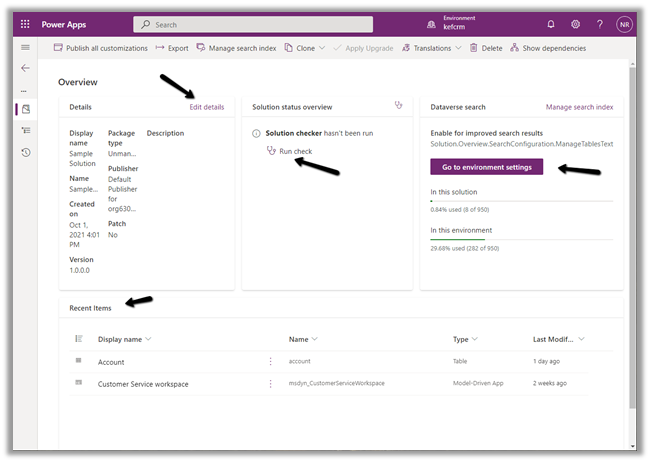Toggle the hamburger navigation menu

point(25,47)
